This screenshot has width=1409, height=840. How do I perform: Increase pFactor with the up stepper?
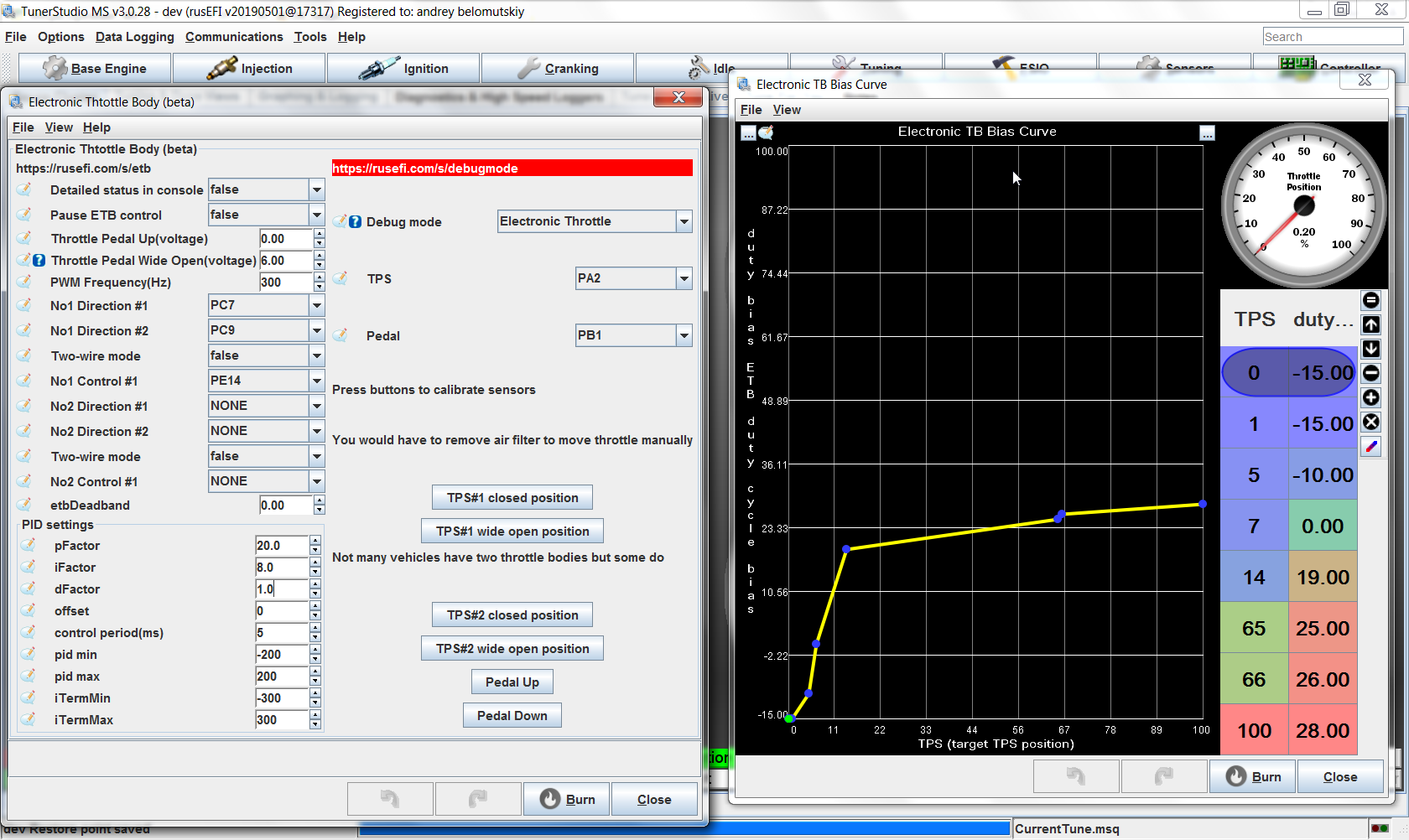[x=315, y=541]
